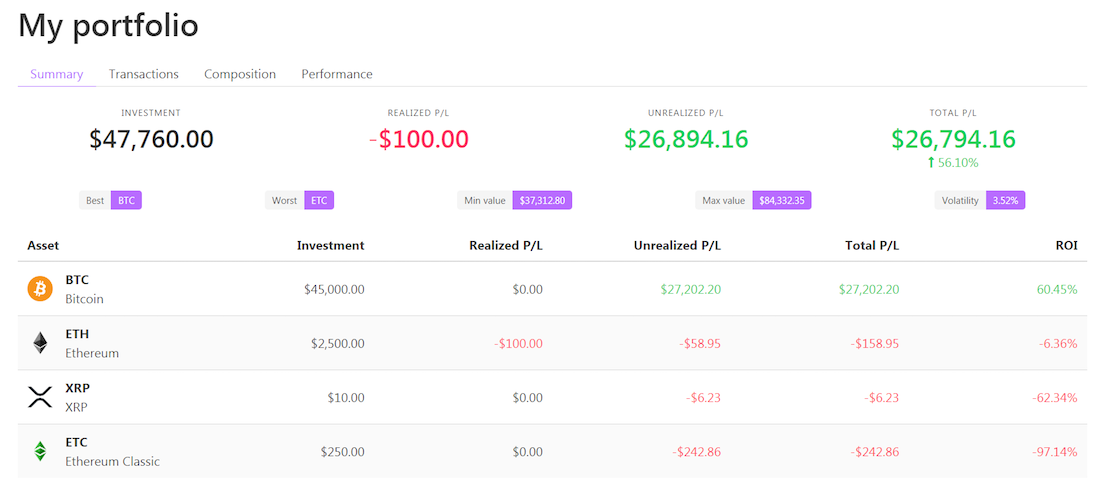
Task: Click the Volatility 3.52% badge
Action: (980, 200)
